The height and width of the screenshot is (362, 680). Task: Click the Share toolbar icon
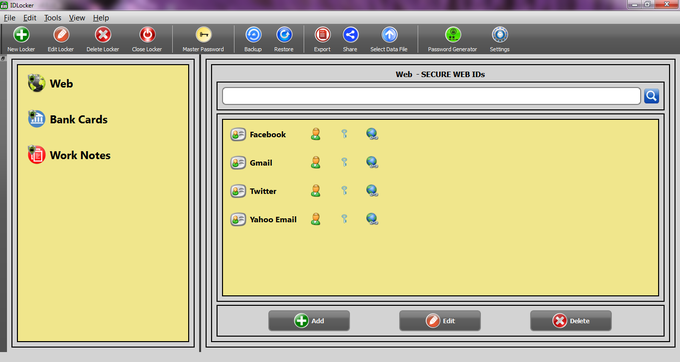tap(350, 35)
